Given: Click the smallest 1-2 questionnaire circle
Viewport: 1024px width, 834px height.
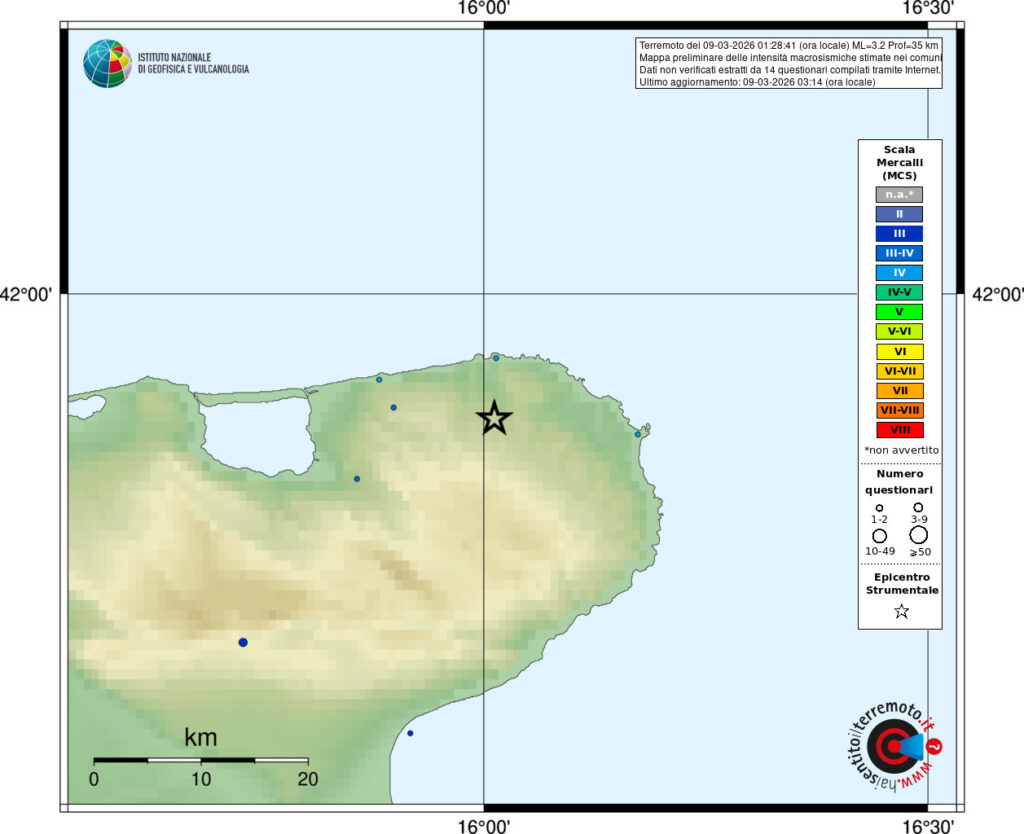Looking at the screenshot, I should tap(880, 508).
